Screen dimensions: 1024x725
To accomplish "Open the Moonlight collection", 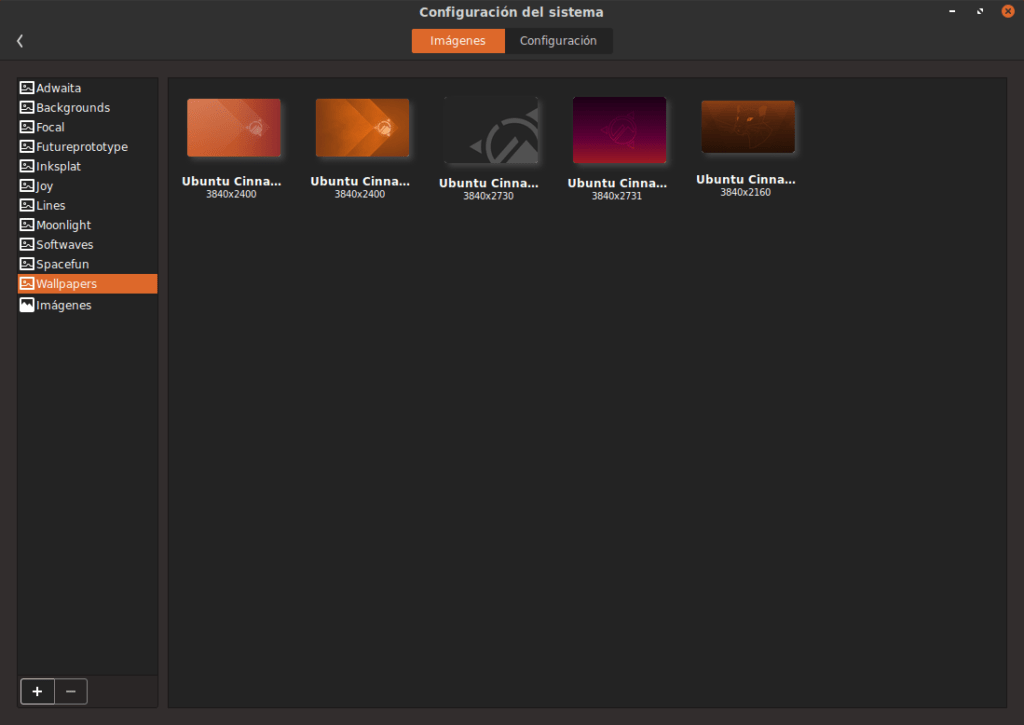I will (64, 225).
